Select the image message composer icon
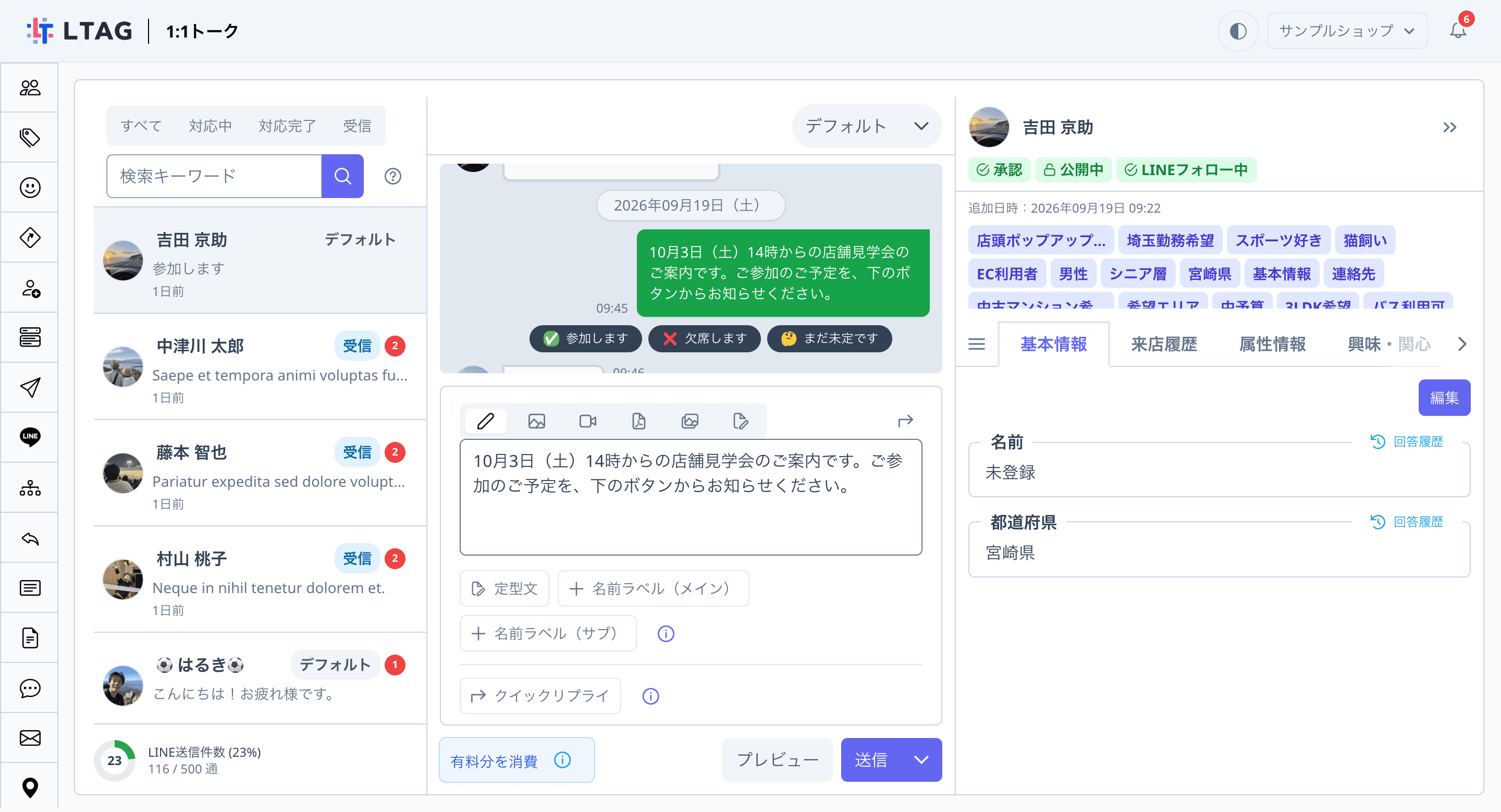 (537, 421)
